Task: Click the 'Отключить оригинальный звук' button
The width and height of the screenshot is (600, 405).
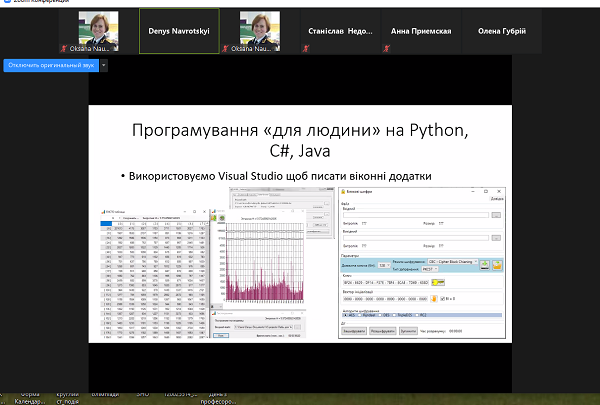Action: click(51, 65)
